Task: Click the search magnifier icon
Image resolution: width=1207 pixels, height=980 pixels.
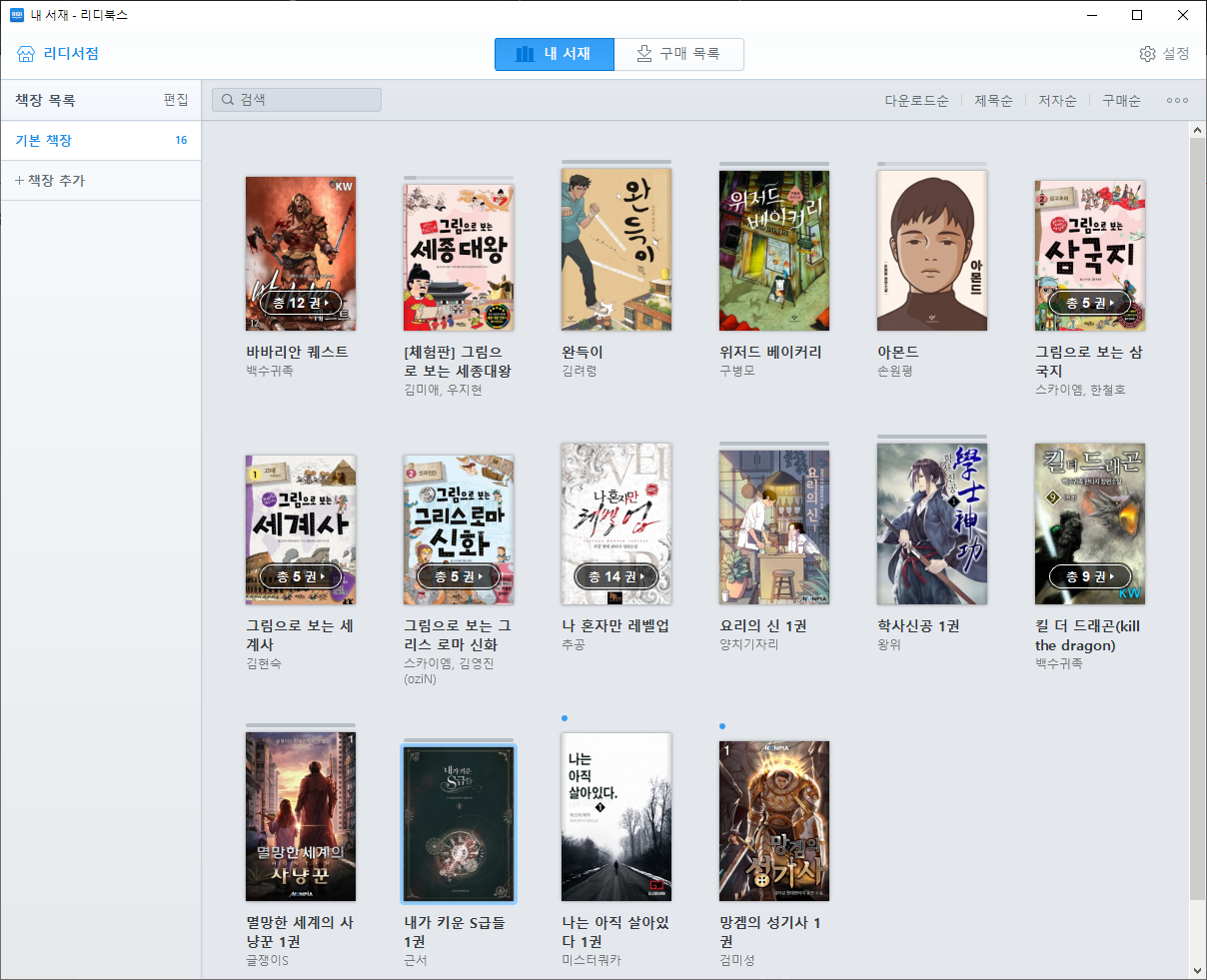Action: 227,99
